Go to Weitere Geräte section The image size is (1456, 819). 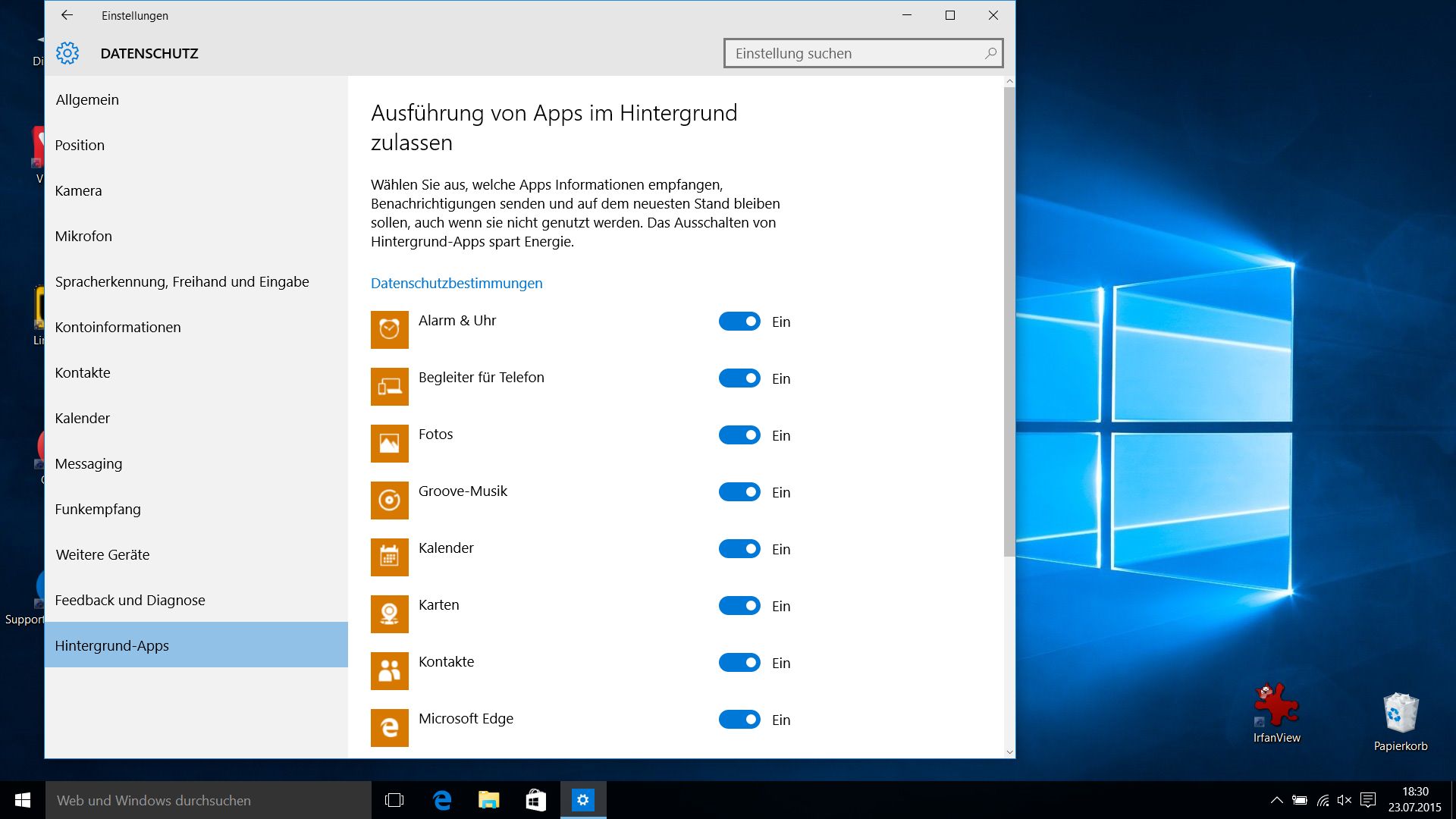196,554
